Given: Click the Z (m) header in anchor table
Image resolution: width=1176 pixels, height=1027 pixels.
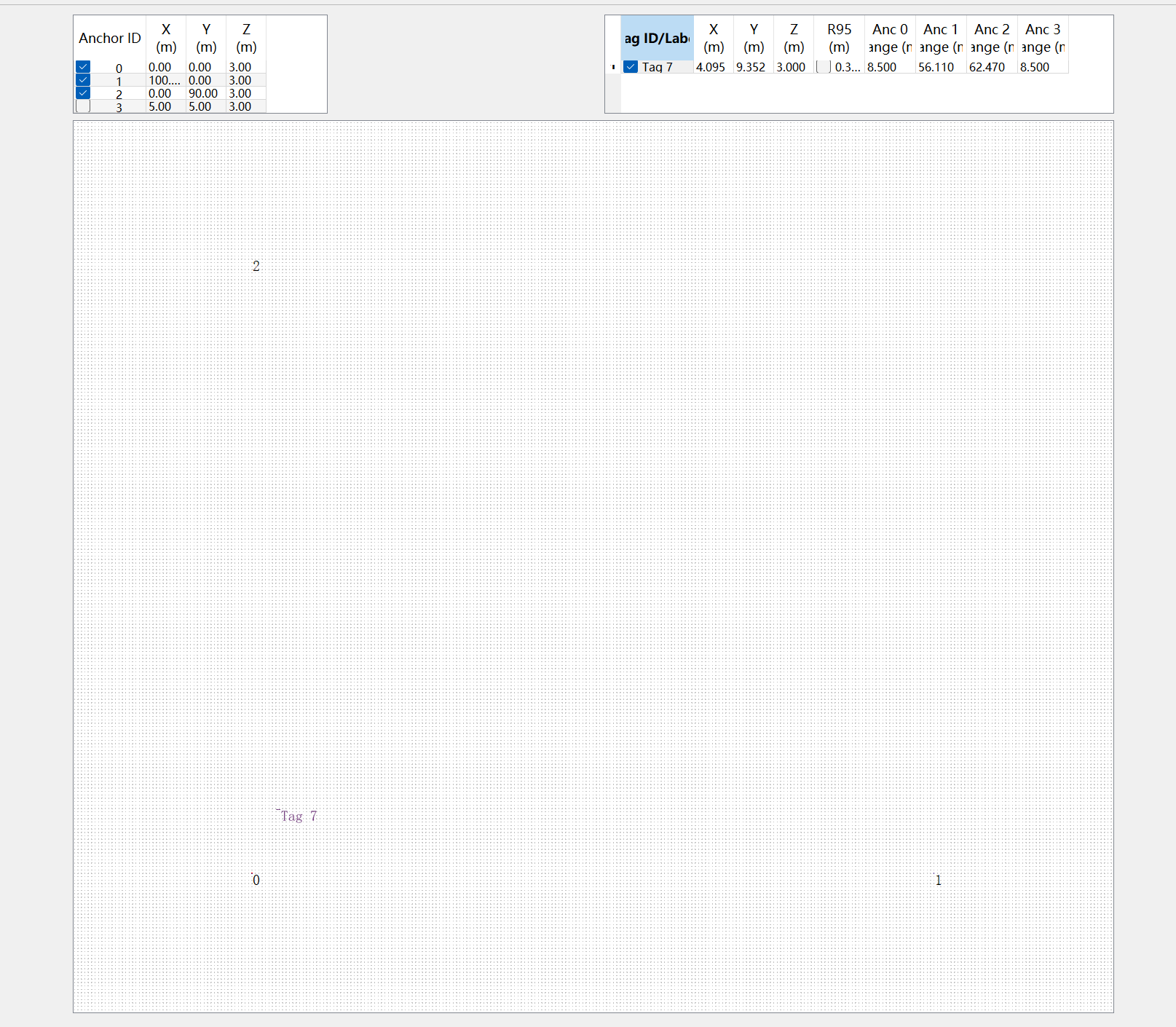Looking at the screenshot, I should (x=246, y=38).
